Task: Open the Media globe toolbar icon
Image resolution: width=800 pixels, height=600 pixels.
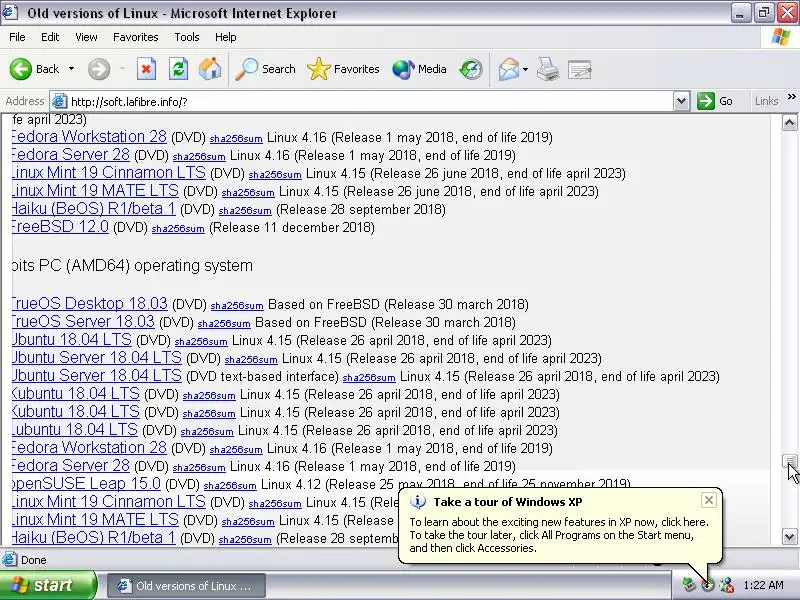Action: pyautogui.click(x=403, y=69)
